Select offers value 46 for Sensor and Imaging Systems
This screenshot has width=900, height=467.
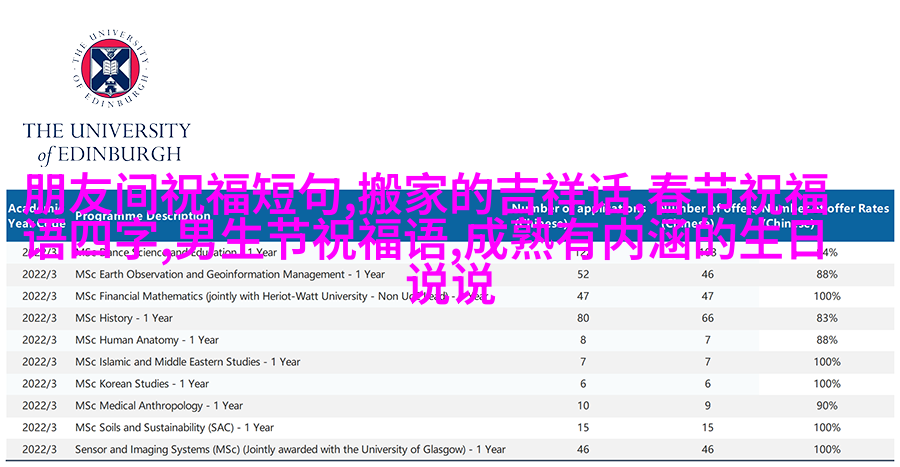click(x=708, y=449)
